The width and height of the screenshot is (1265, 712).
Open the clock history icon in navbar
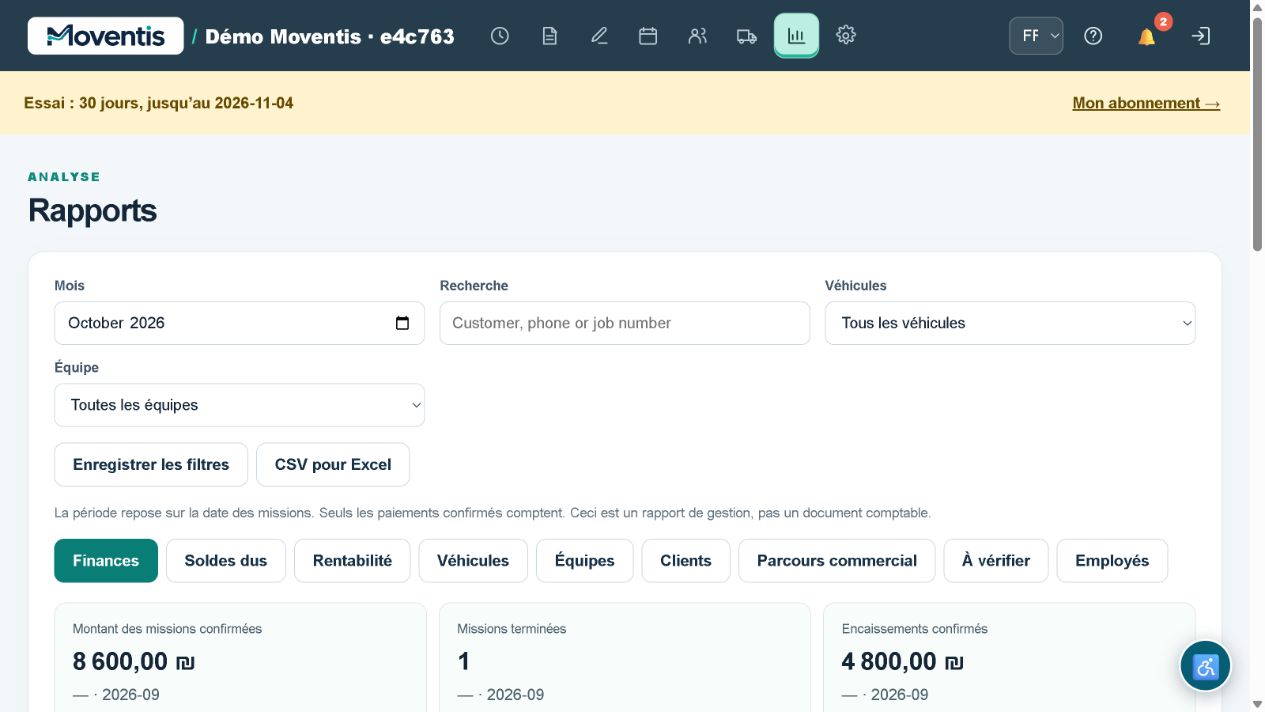500,36
